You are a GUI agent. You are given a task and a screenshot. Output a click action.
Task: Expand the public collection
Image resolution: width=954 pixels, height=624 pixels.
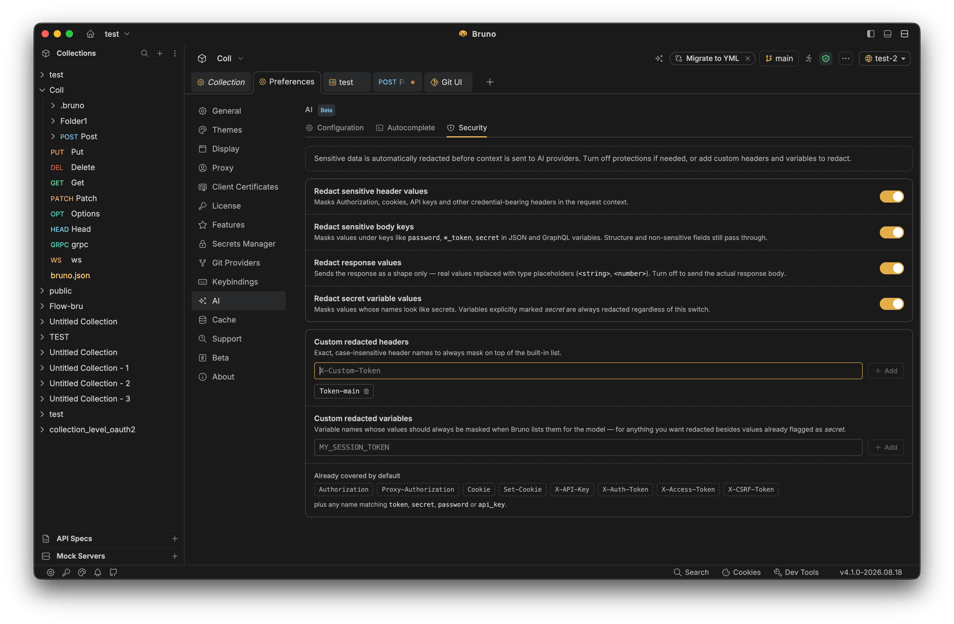(42, 291)
